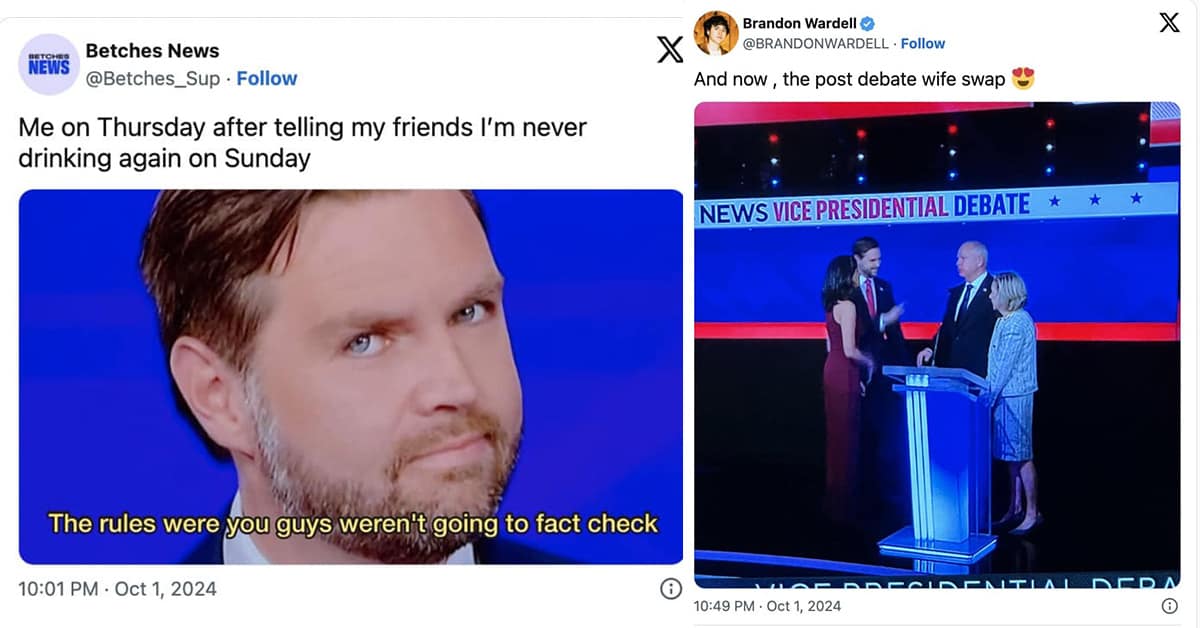This screenshot has height=628, width=1200.
Task: Open the Vice Presidential Debate stage image
Action: (937, 345)
